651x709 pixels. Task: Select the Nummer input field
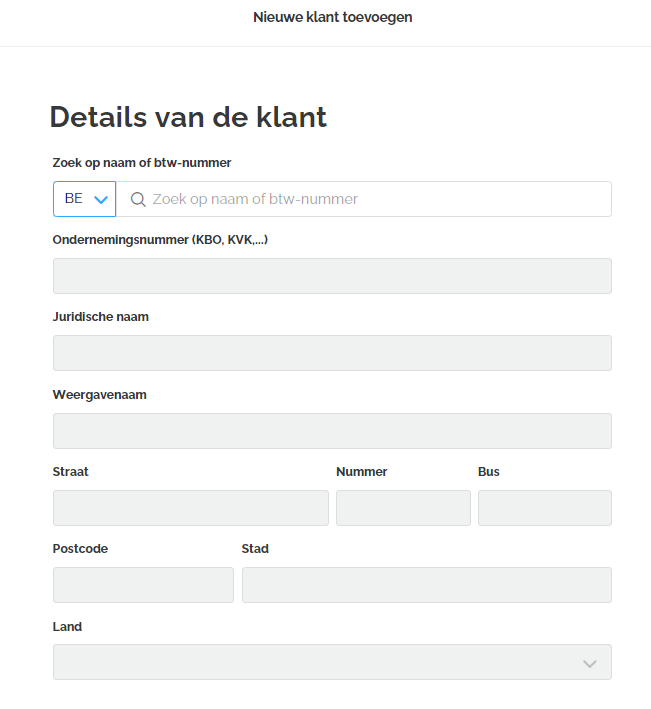point(403,508)
